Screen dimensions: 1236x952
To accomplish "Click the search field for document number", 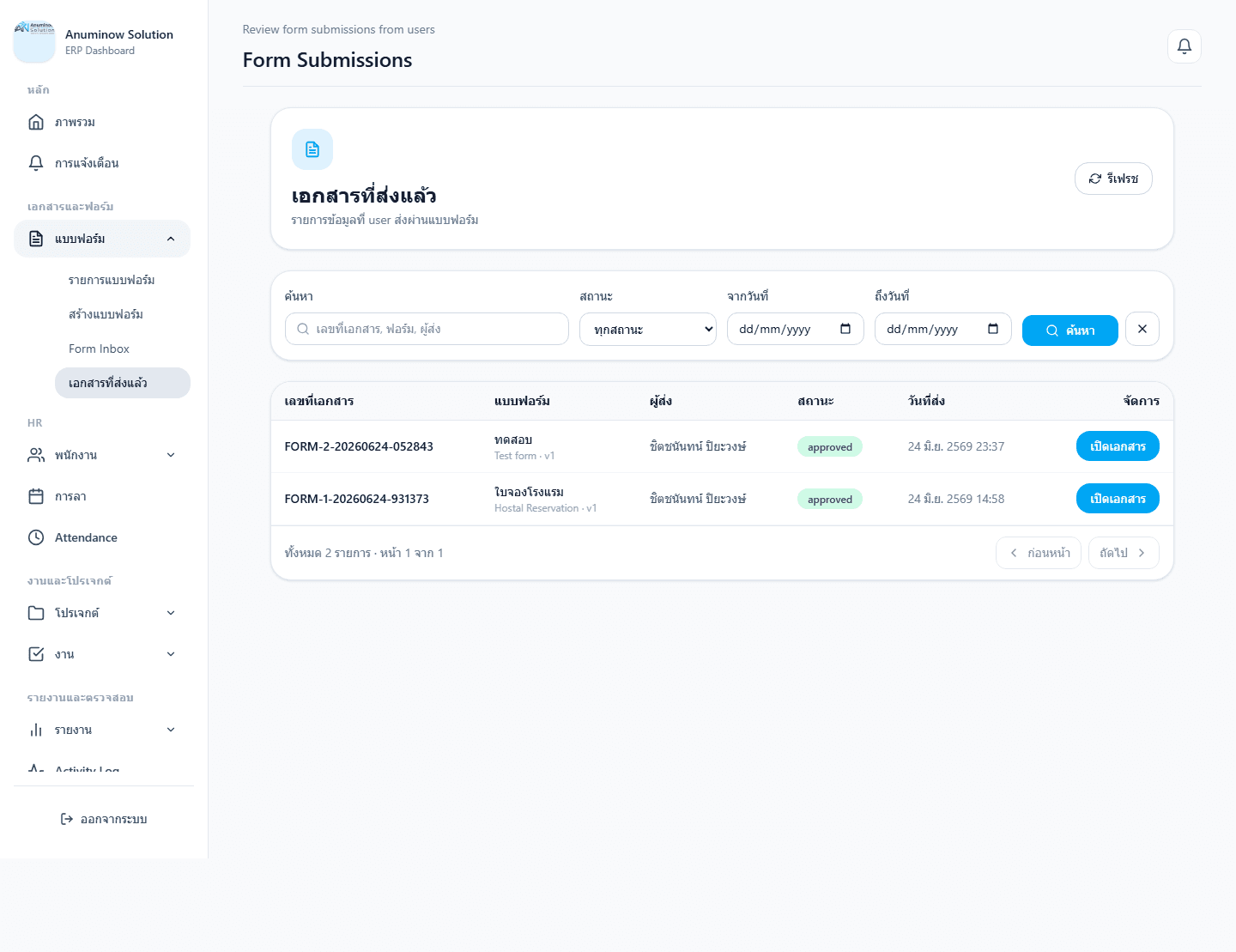I will click(427, 329).
